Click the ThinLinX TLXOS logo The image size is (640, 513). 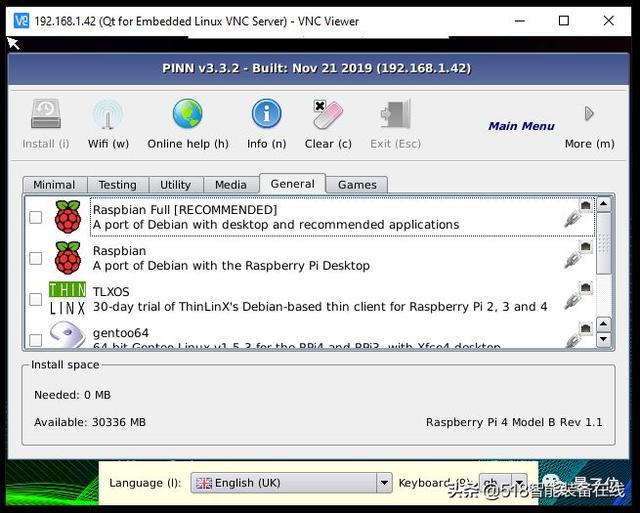tap(67, 298)
